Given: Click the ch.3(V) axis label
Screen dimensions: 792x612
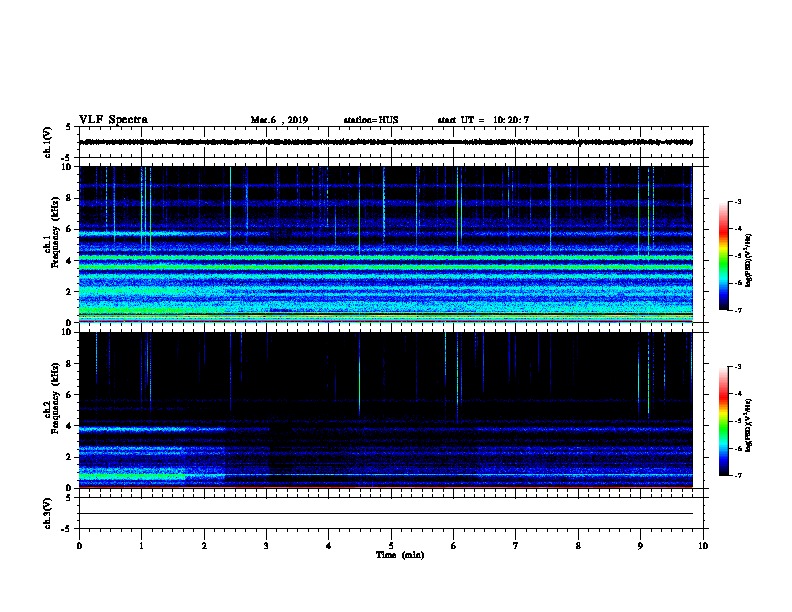Looking at the screenshot, I should [47, 513].
